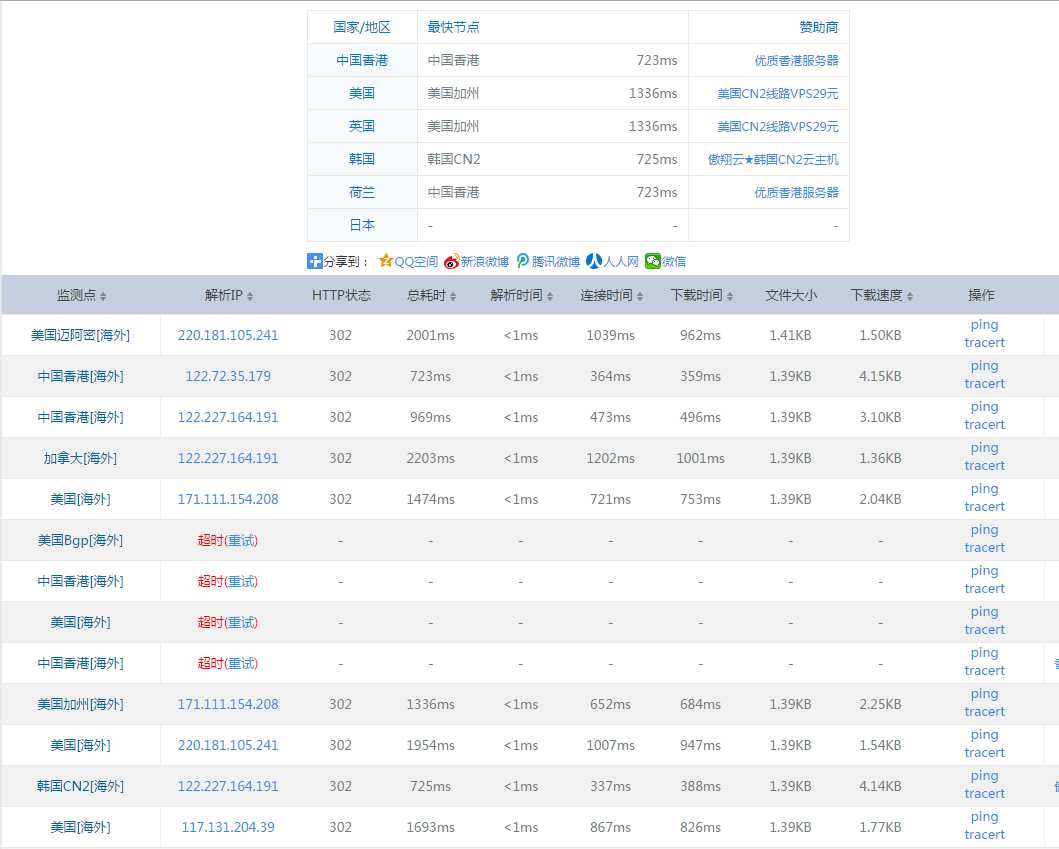Viewport: 1059px width, 849px height.
Task: Click ping for 美国Bgp[海外] row
Action: (984, 530)
